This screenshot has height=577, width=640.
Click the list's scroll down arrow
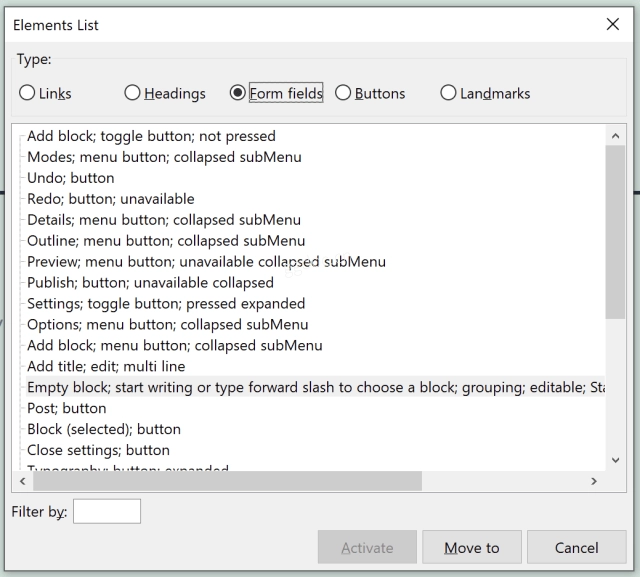616,460
